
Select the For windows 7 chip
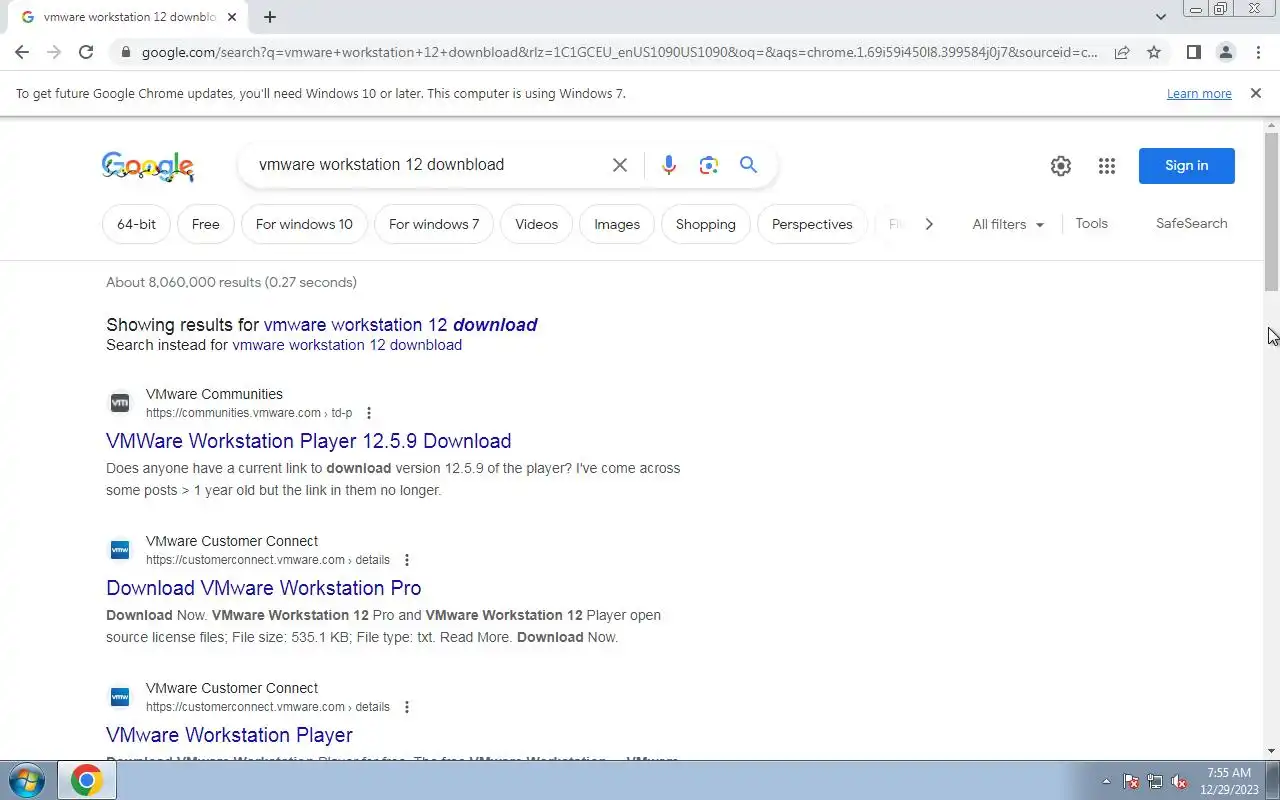434,224
